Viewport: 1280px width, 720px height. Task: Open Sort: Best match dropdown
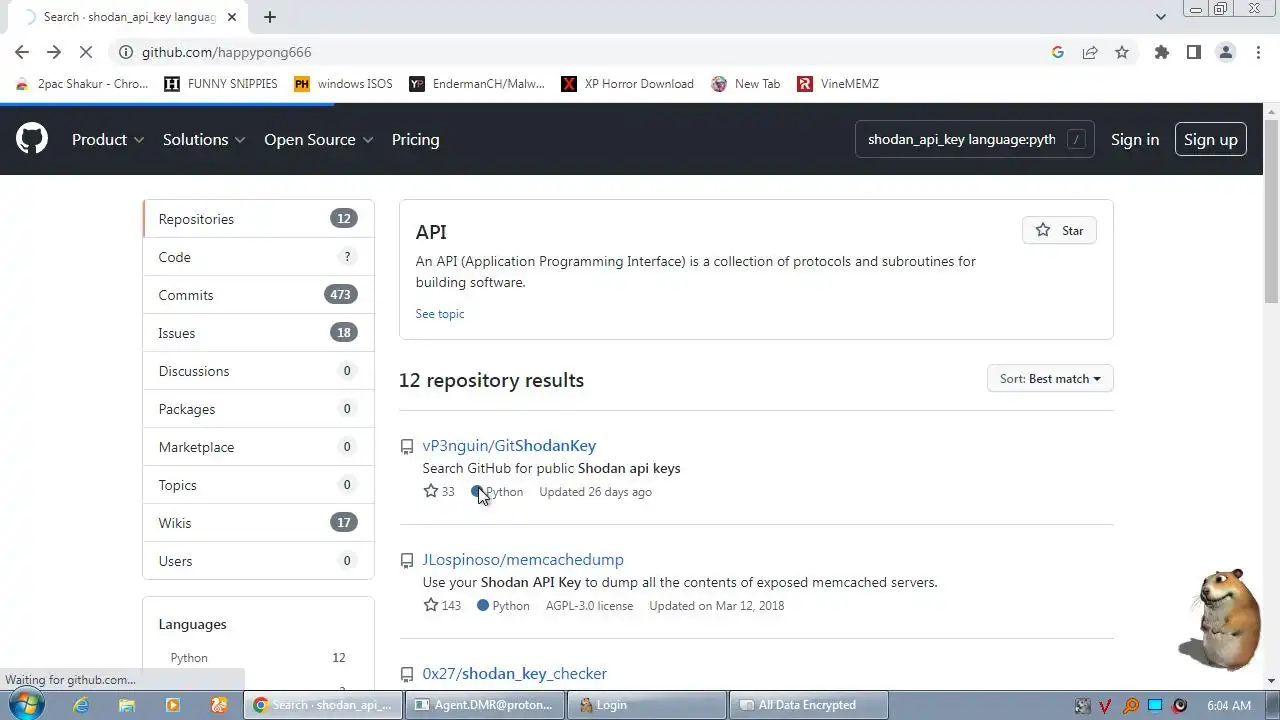click(1050, 378)
